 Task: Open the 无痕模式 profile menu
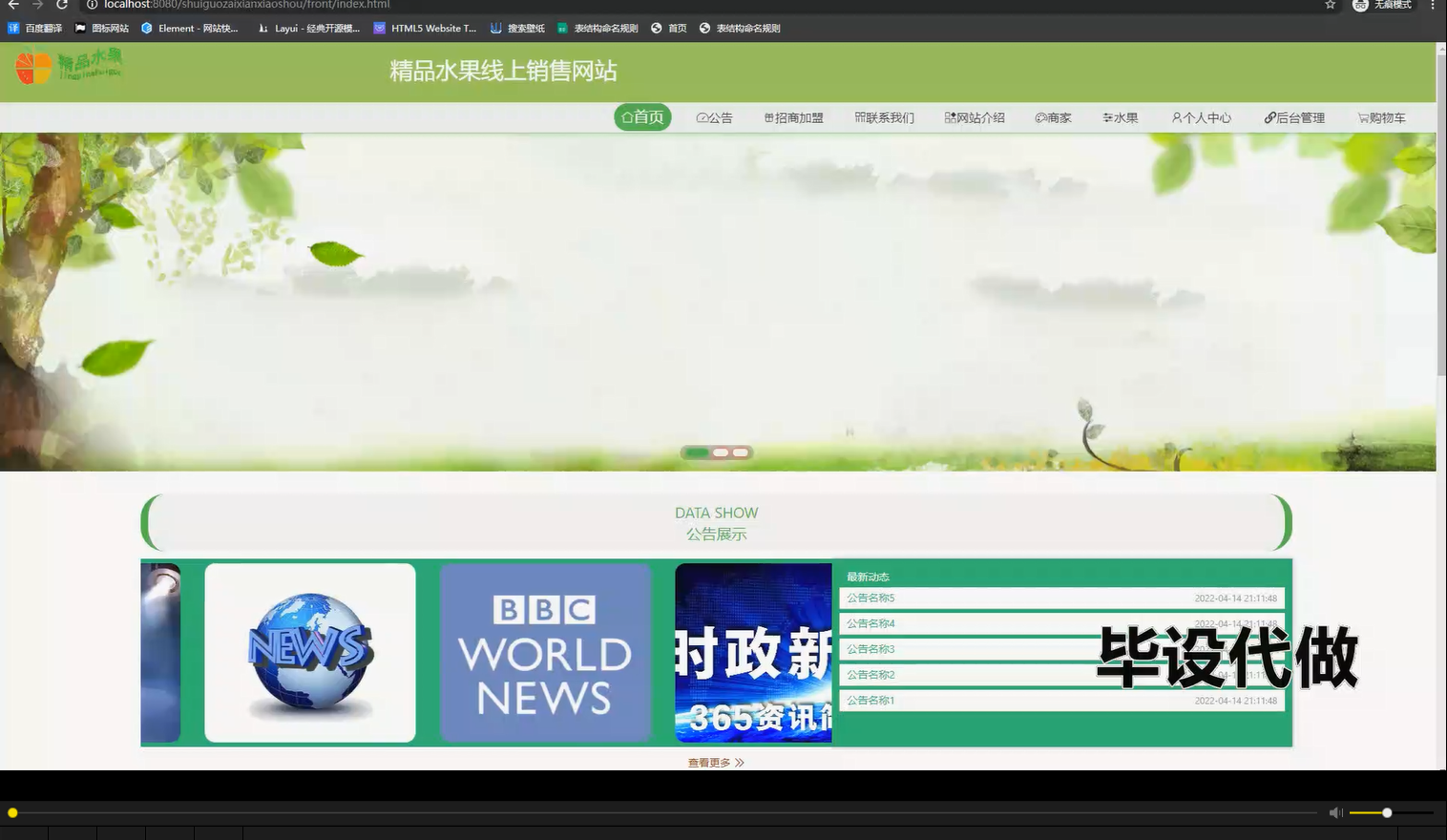point(1382,6)
